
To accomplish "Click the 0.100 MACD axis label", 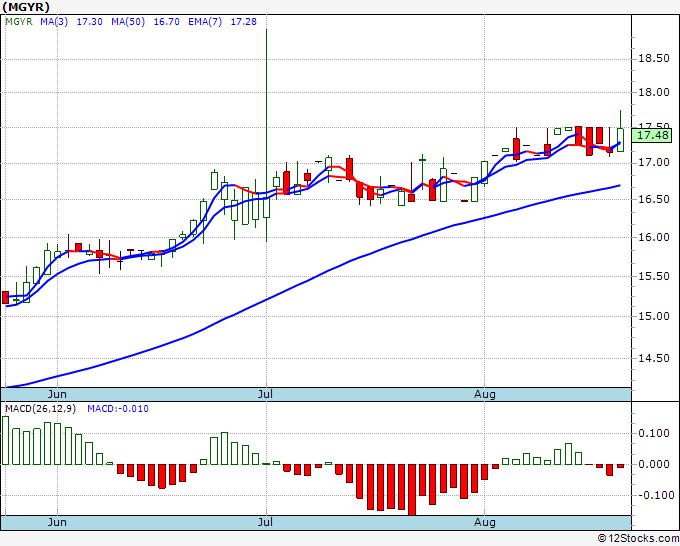I will pos(654,433).
